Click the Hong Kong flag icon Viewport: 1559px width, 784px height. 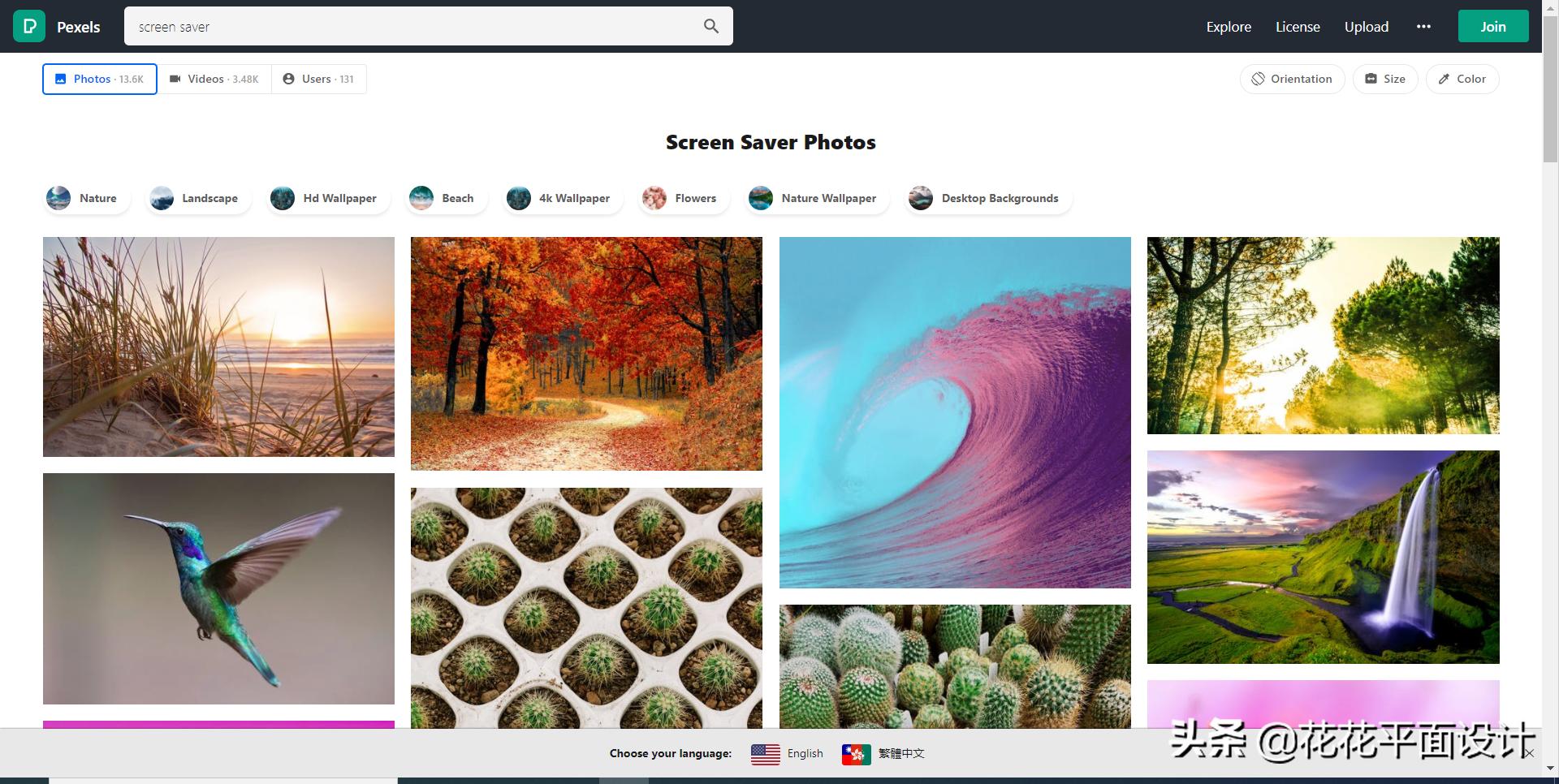857,754
